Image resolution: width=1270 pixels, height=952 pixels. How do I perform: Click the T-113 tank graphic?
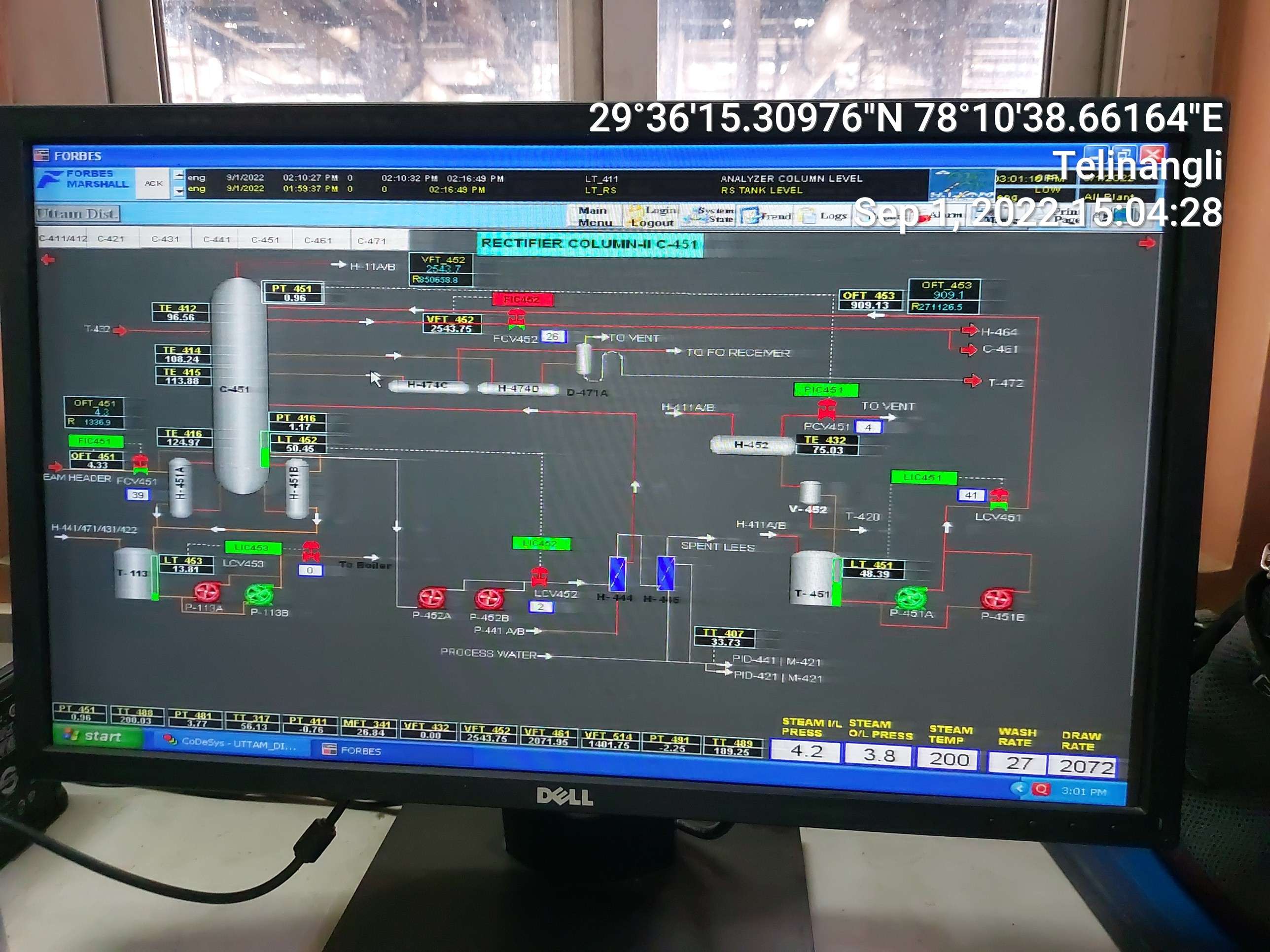[135, 573]
